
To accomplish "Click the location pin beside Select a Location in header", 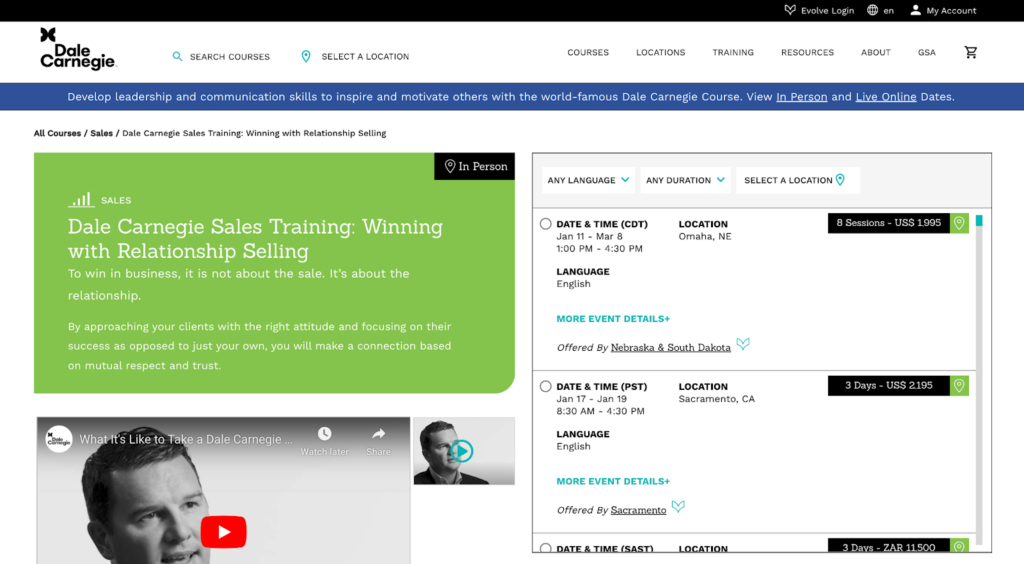I will (x=306, y=57).
